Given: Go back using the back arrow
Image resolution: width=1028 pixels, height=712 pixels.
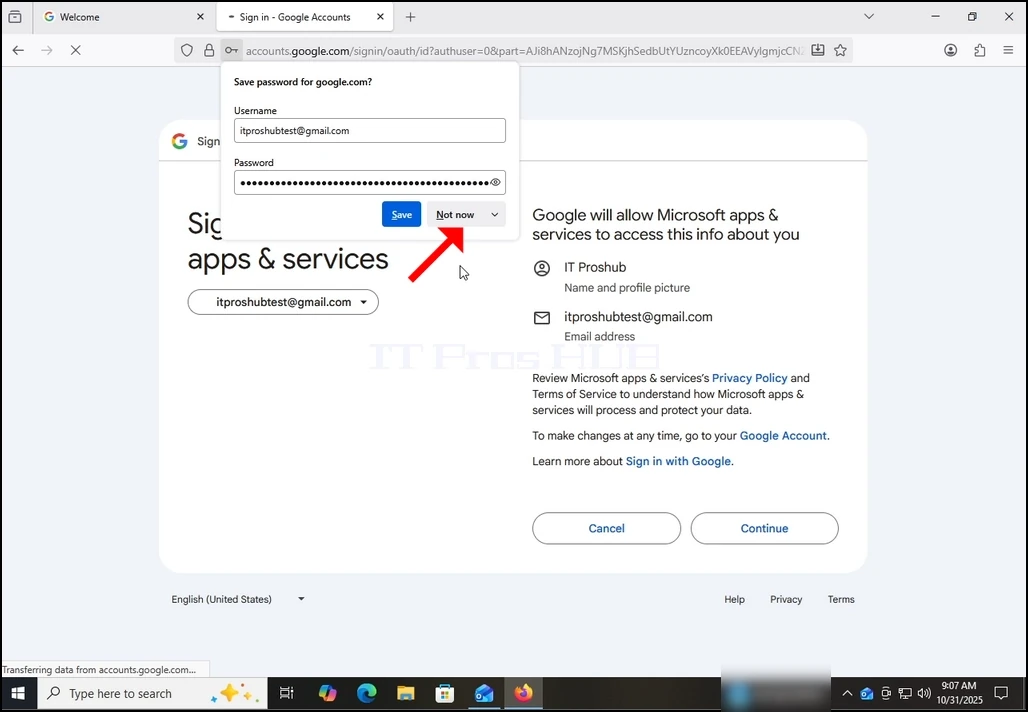Looking at the screenshot, I should click(x=18, y=50).
